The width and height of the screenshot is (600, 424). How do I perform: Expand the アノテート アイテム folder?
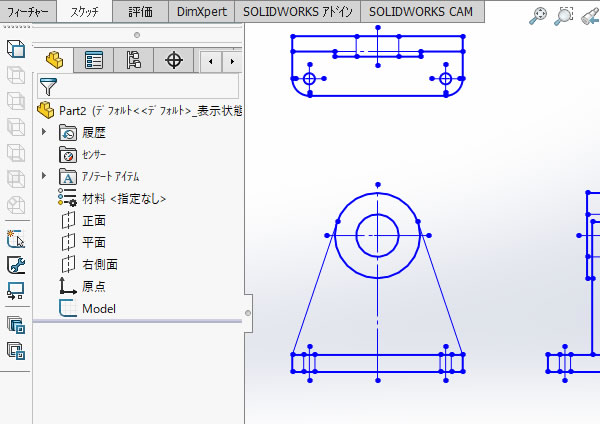(44, 176)
